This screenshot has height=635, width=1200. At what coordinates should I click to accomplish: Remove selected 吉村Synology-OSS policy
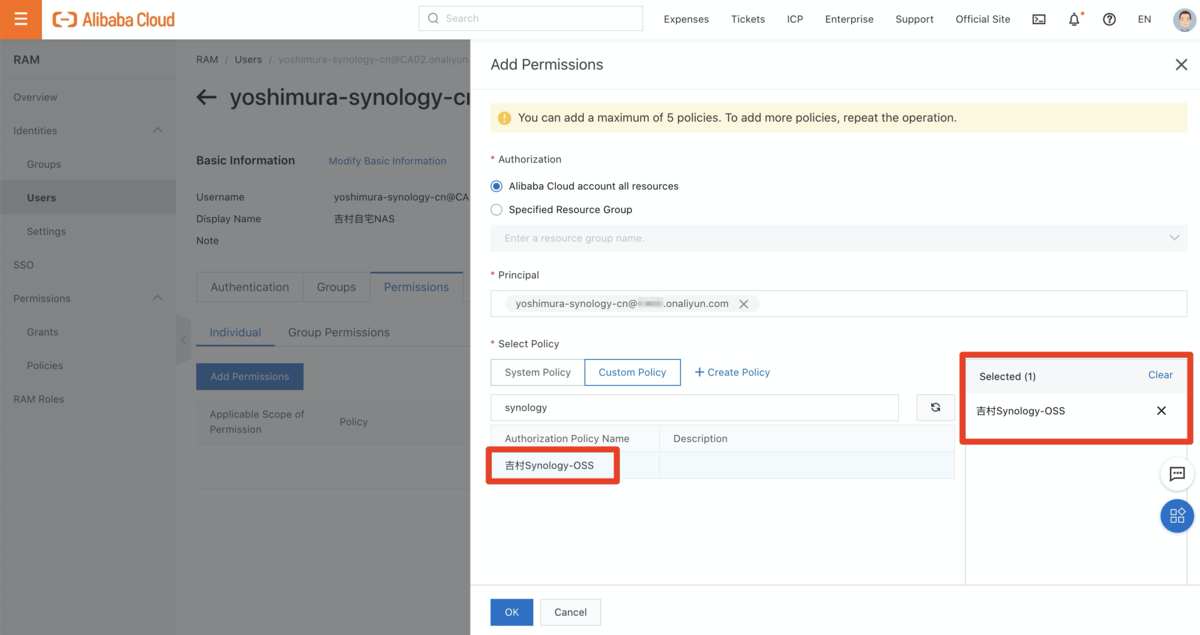pos(1161,411)
